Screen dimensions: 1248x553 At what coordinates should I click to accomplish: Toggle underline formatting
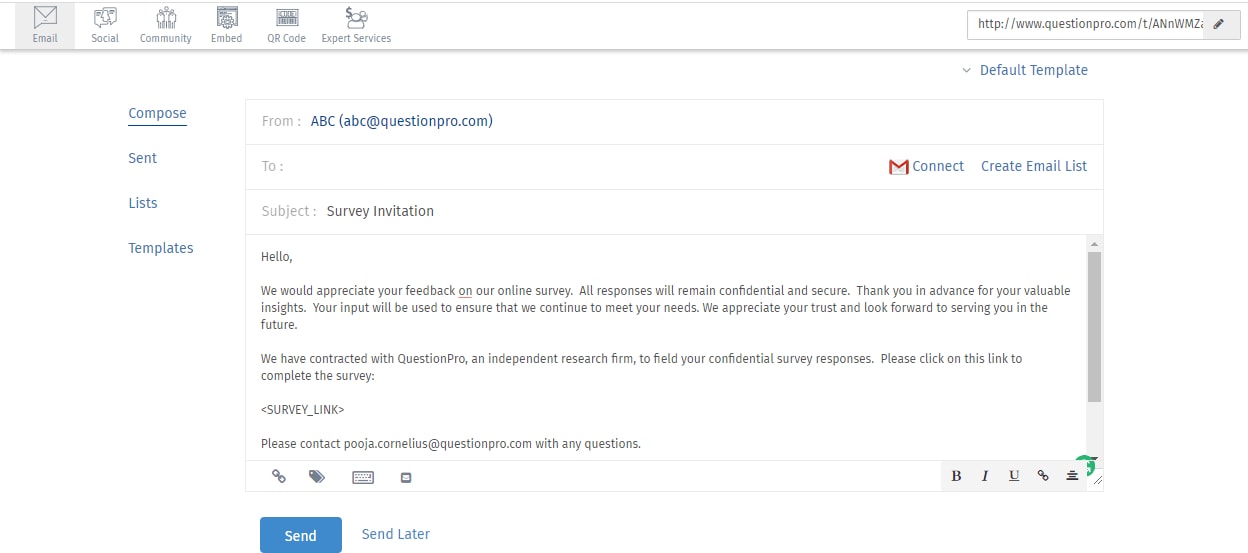[1014, 476]
